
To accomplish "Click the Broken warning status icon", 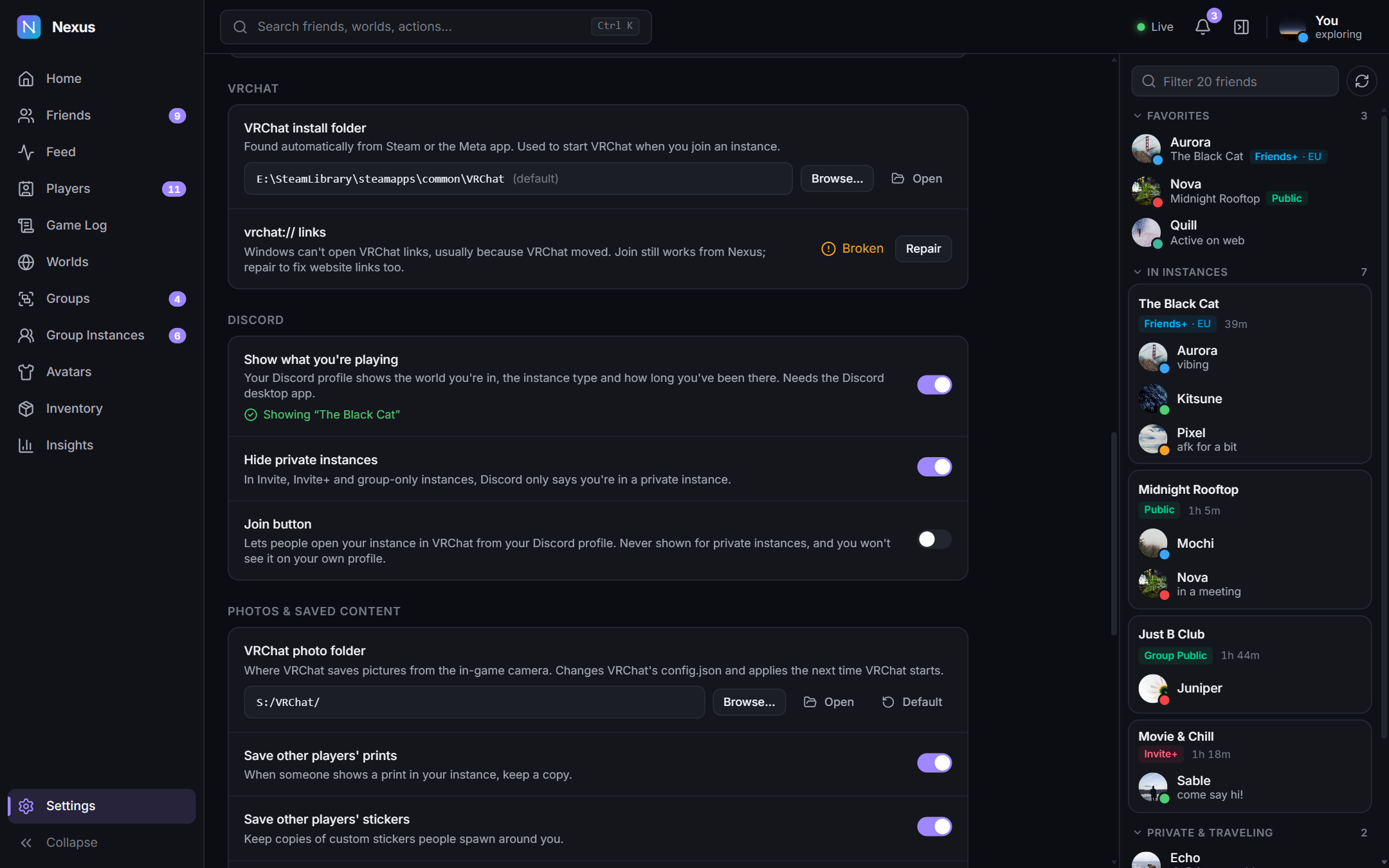I will pyautogui.click(x=828, y=249).
